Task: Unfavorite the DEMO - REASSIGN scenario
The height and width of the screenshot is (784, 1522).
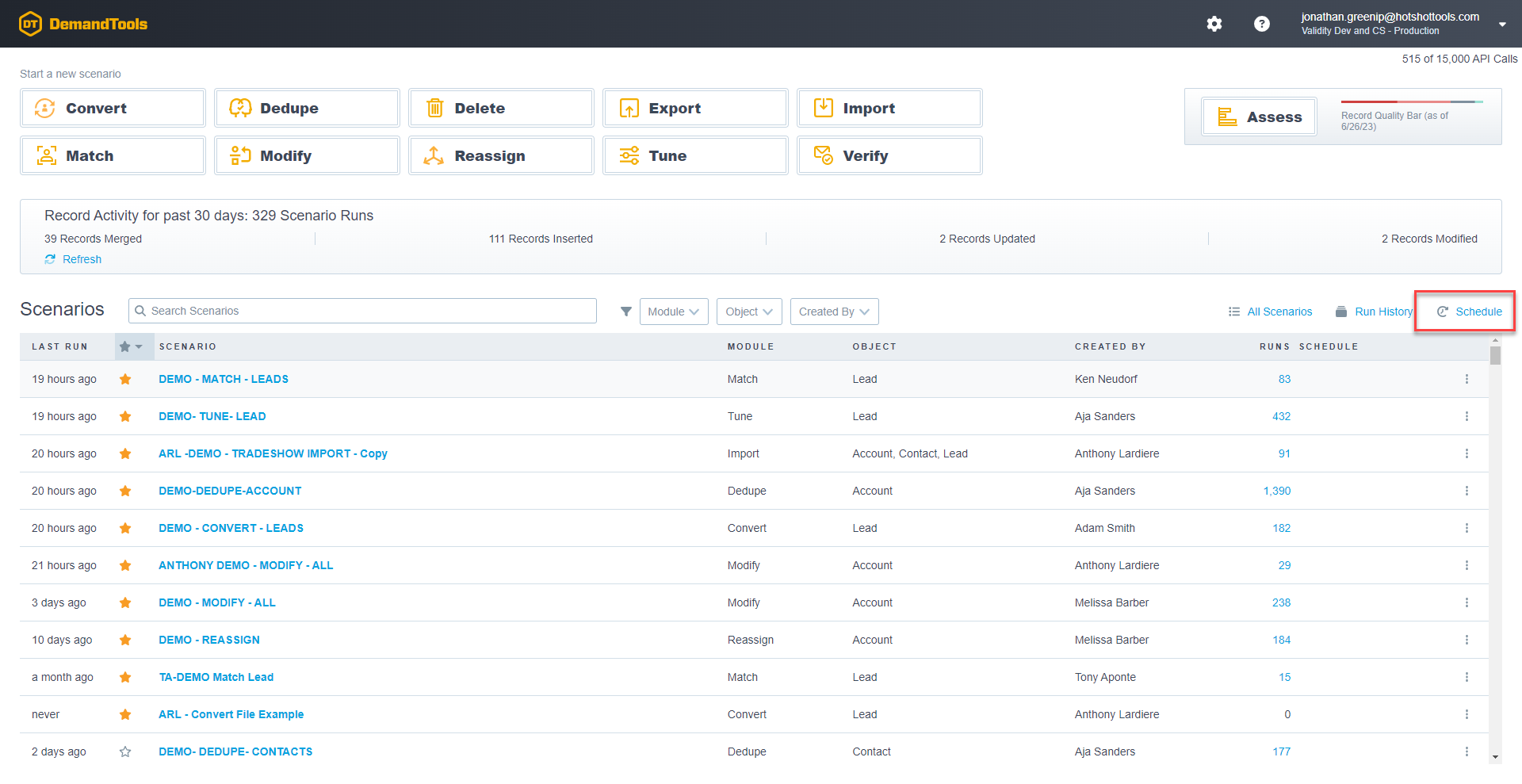Action: click(x=124, y=640)
